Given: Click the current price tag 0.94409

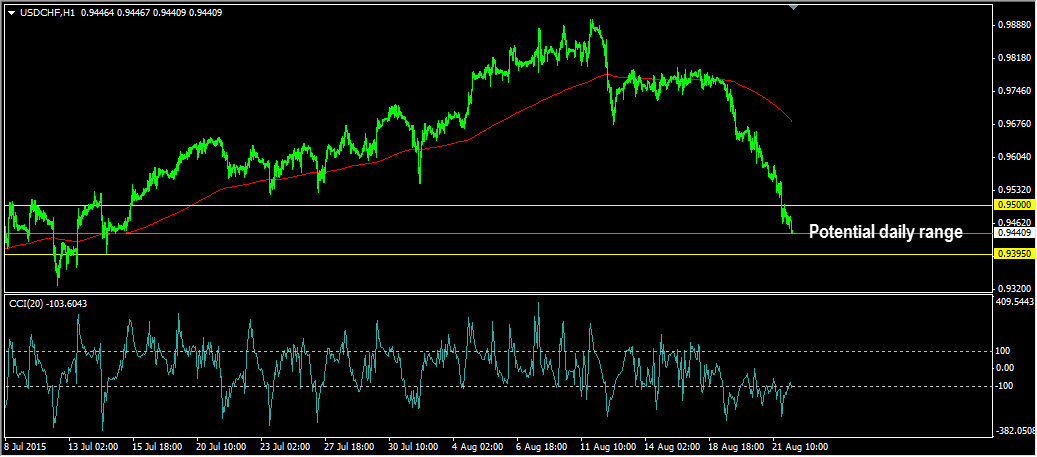Looking at the screenshot, I should [1013, 233].
